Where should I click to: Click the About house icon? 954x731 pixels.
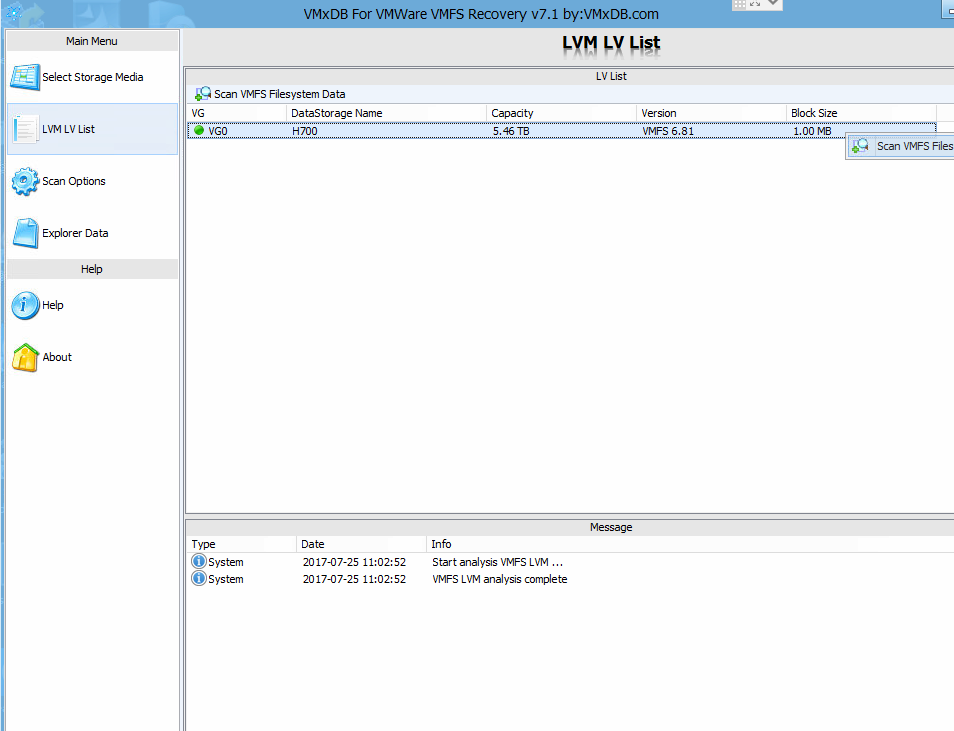click(x=25, y=357)
